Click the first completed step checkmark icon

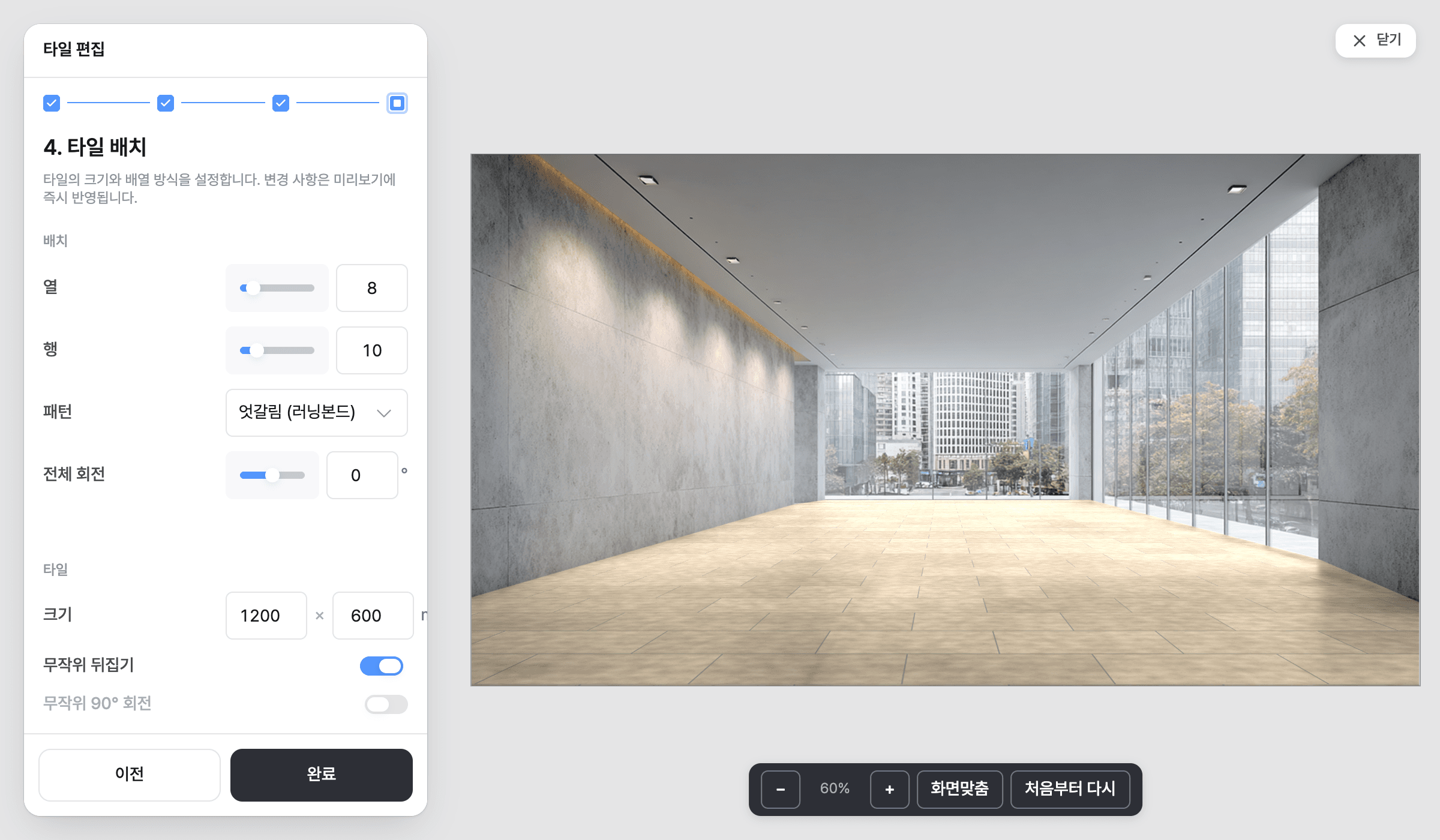52,103
